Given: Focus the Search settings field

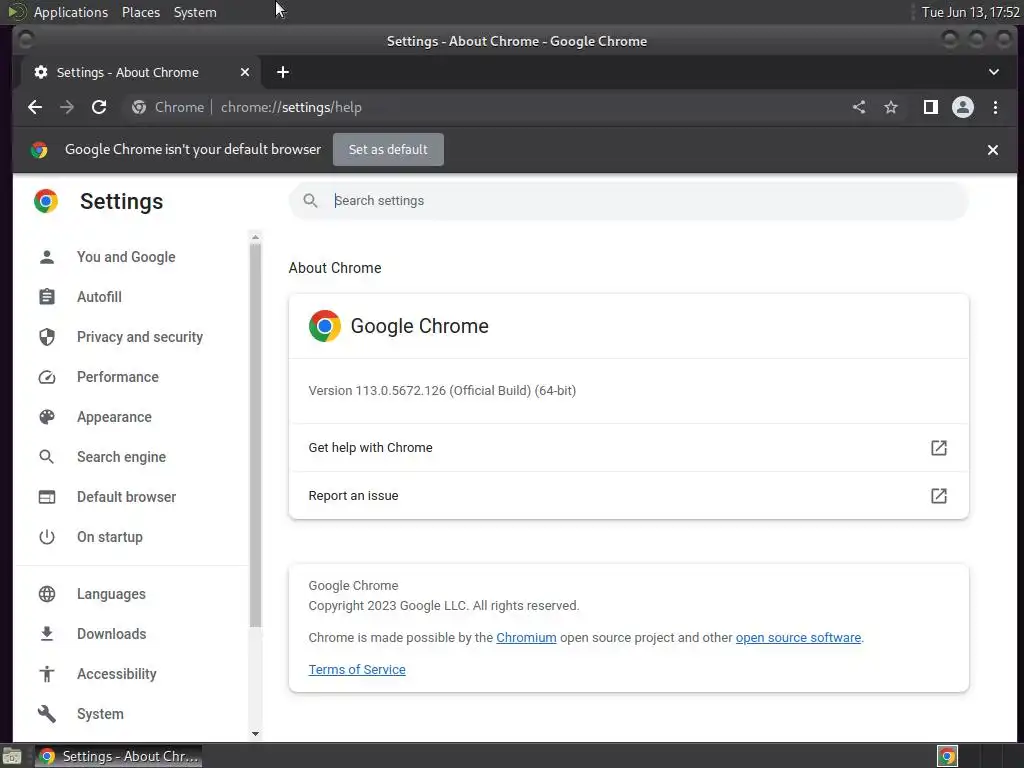Looking at the screenshot, I should (640, 201).
